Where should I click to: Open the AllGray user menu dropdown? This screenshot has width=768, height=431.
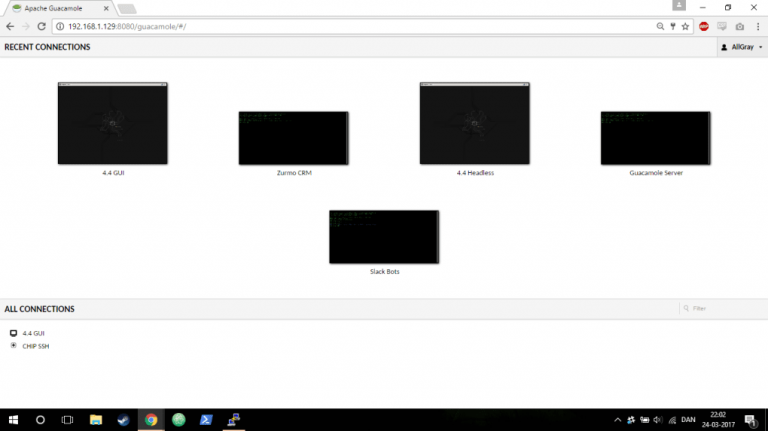[742, 47]
